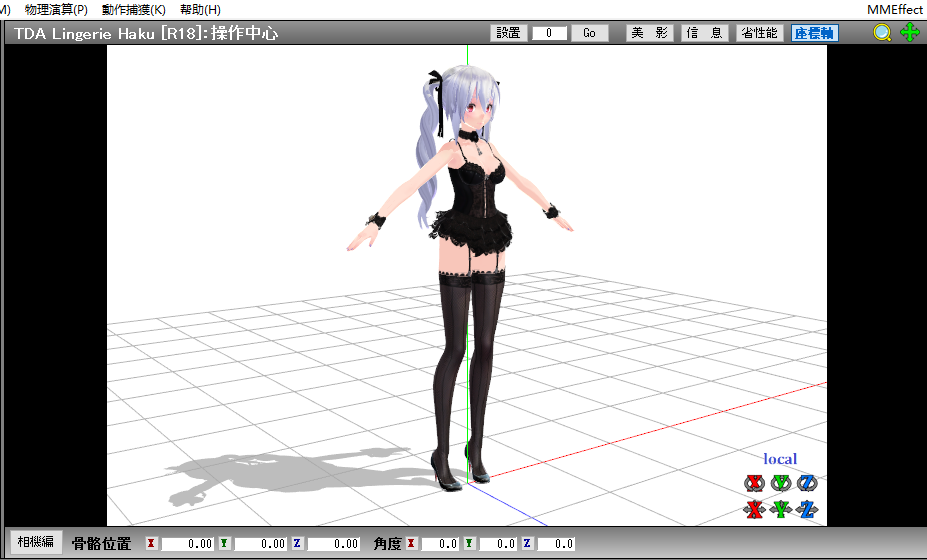927x560 pixels.
Task: Toggle the 信息 info display button
Action: pyautogui.click(x=704, y=33)
